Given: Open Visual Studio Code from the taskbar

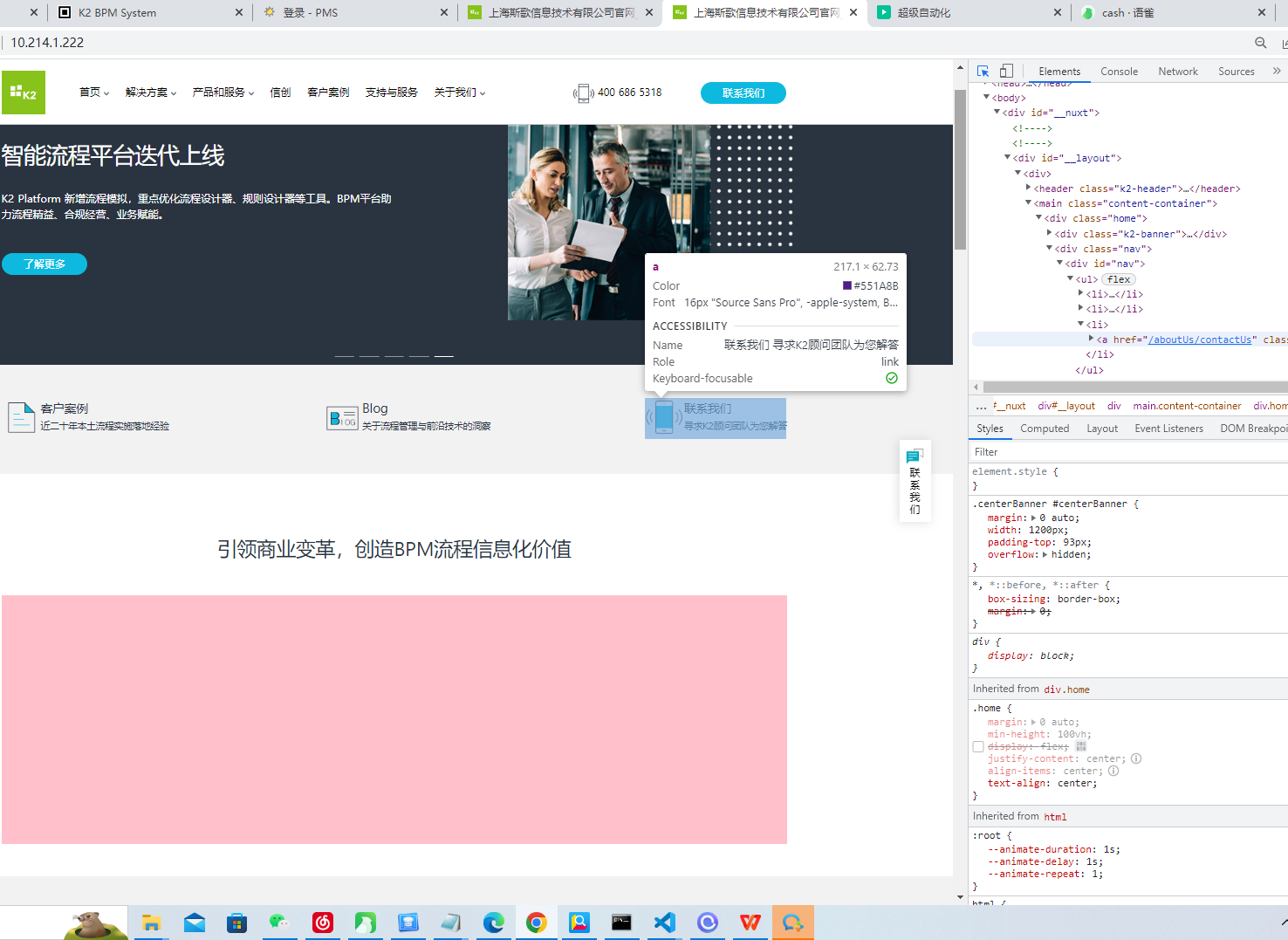Looking at the screenshot, I should point(664,923).
